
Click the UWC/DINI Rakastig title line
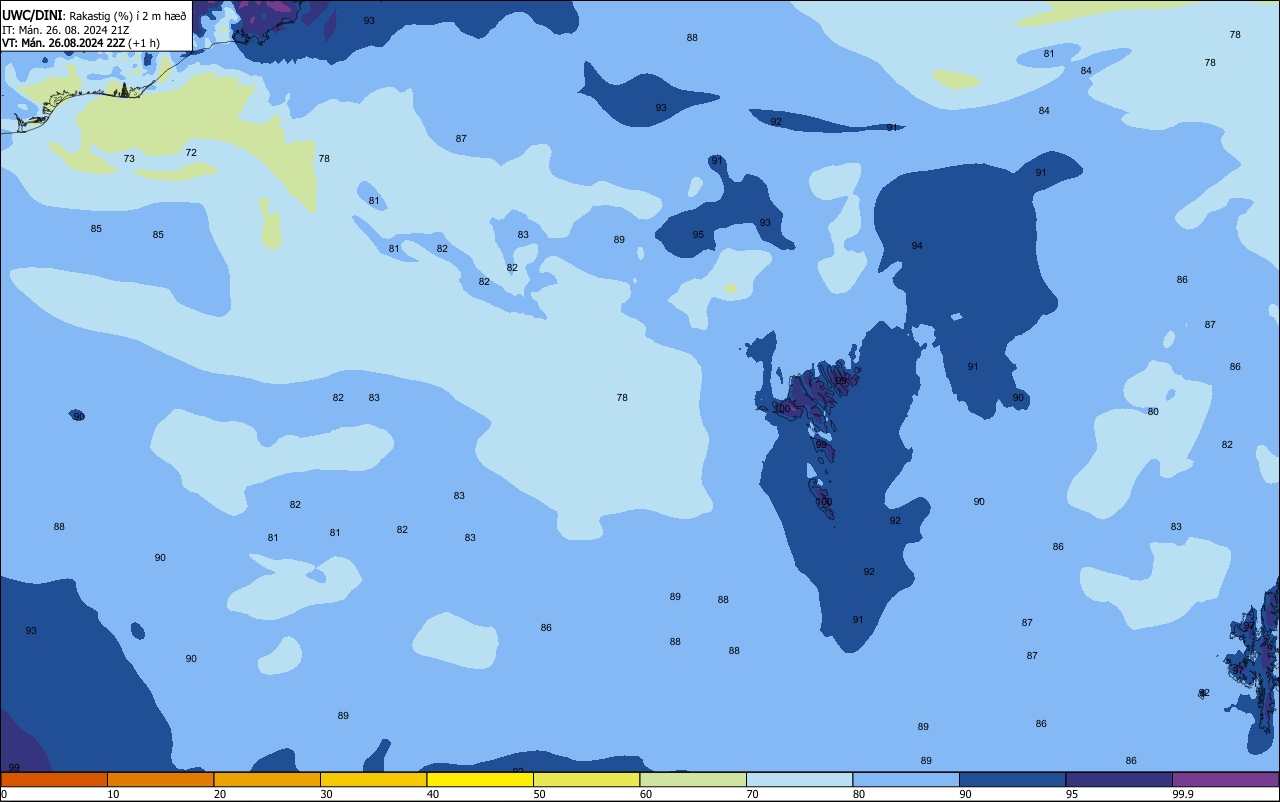coord(94,16)
